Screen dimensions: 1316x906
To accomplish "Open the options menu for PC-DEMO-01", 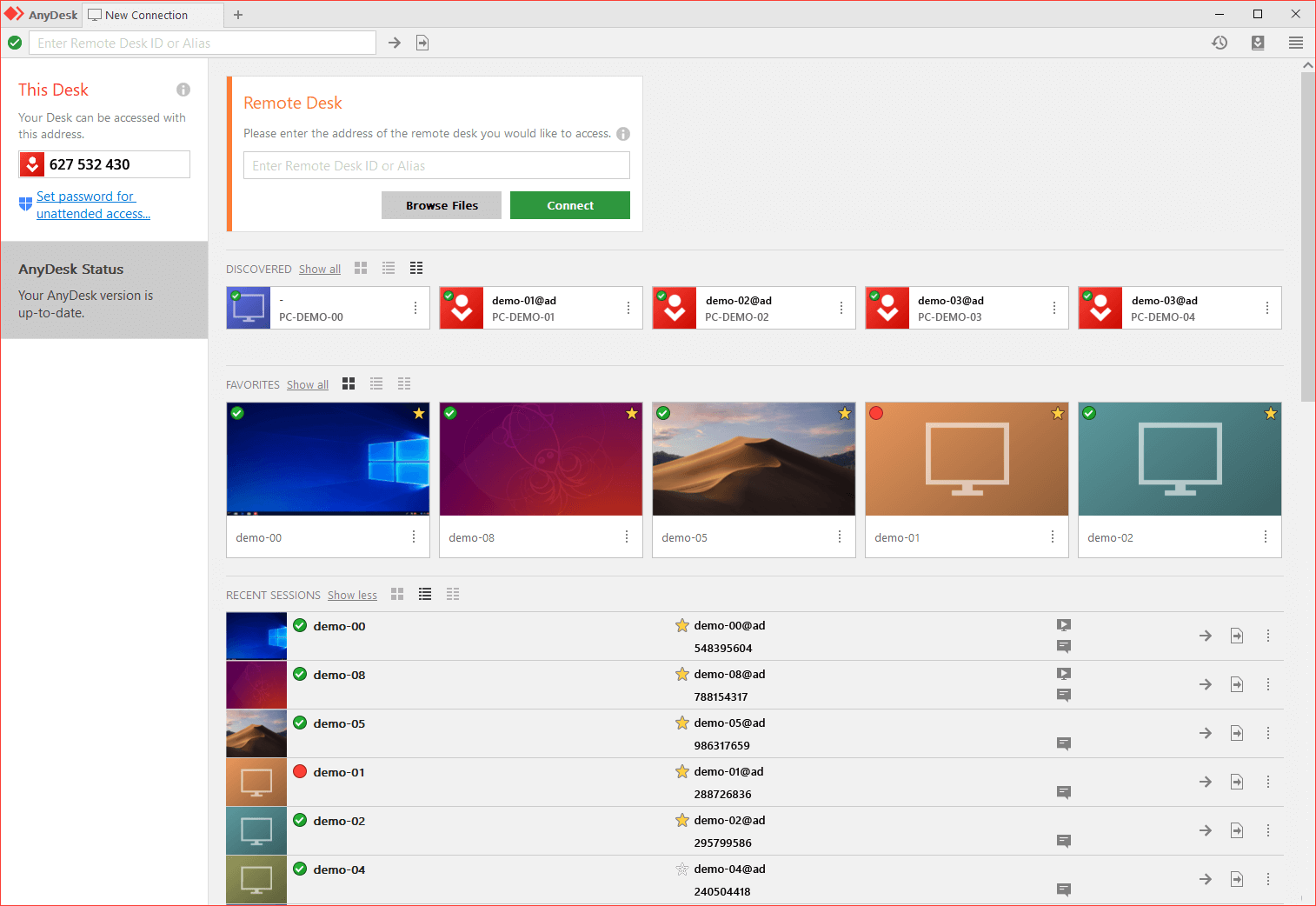I will click(x=628, y=308).
